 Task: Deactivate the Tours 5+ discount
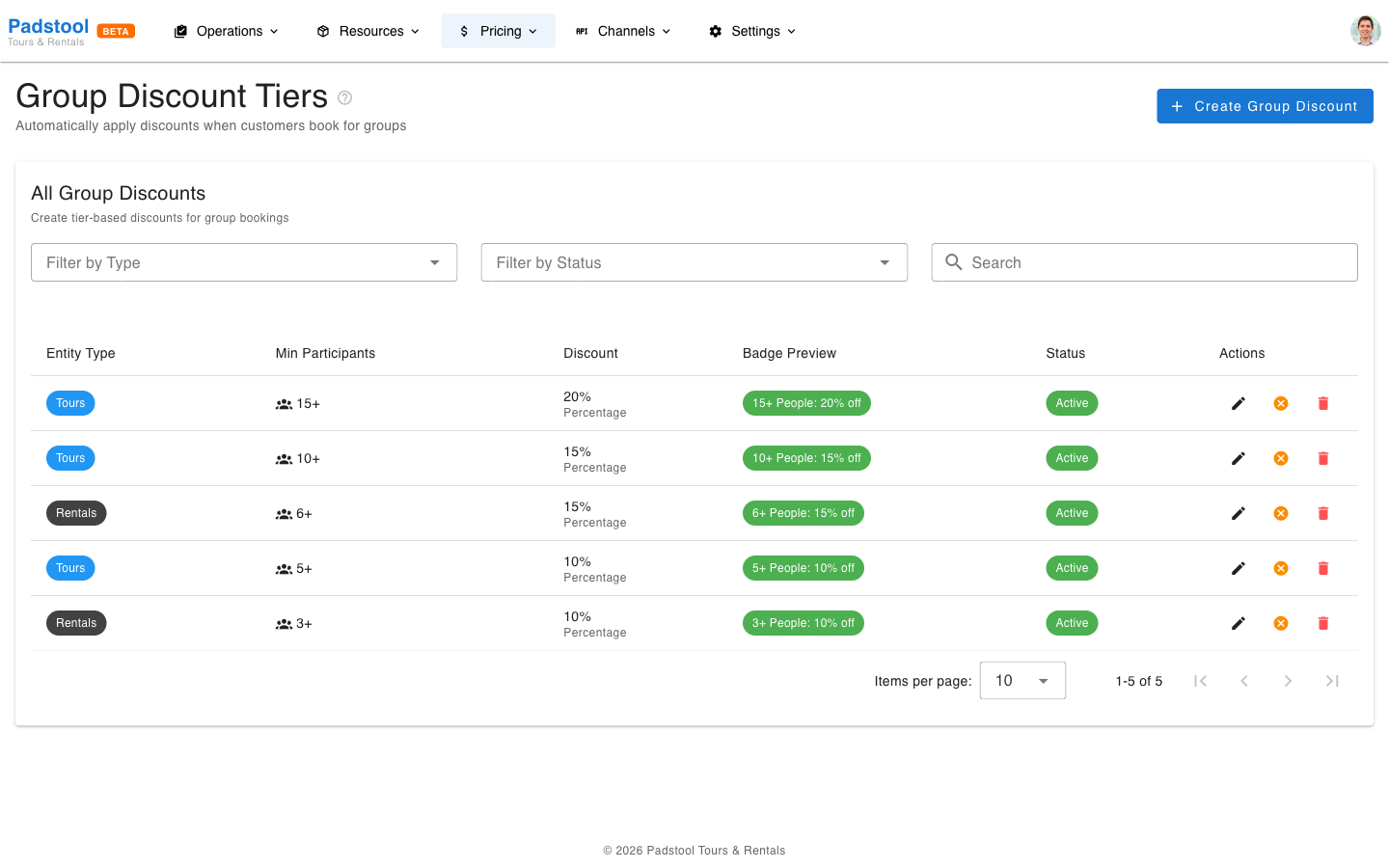point(1281,568)
